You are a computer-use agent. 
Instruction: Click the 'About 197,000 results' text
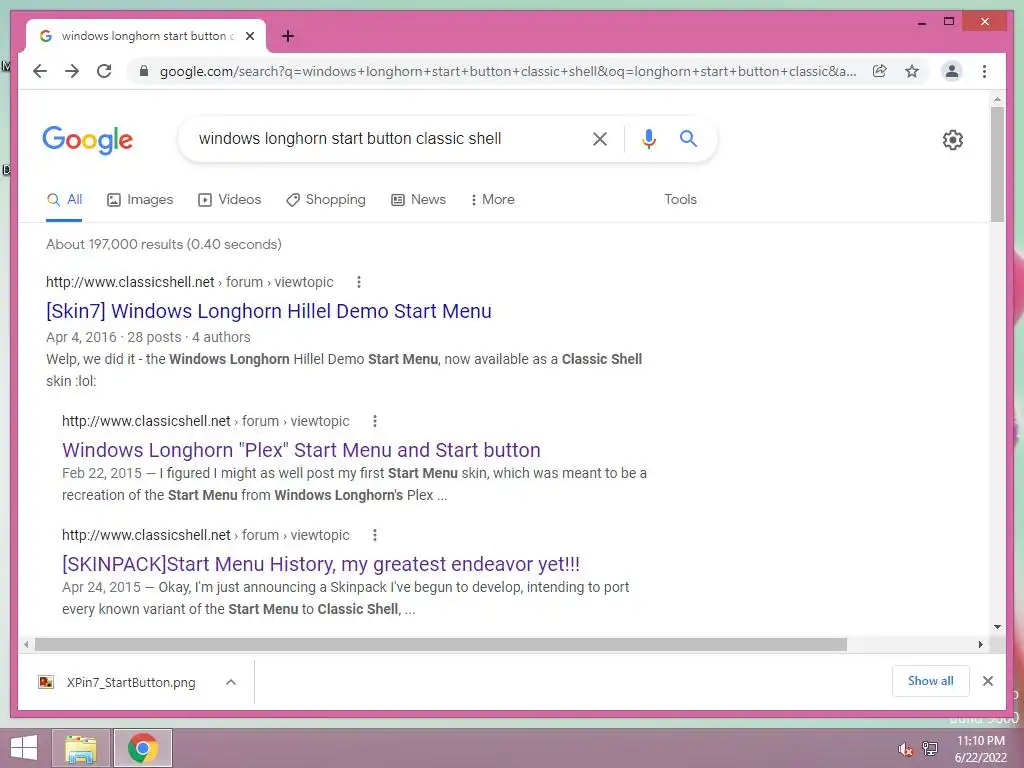(x=164, y=244)
